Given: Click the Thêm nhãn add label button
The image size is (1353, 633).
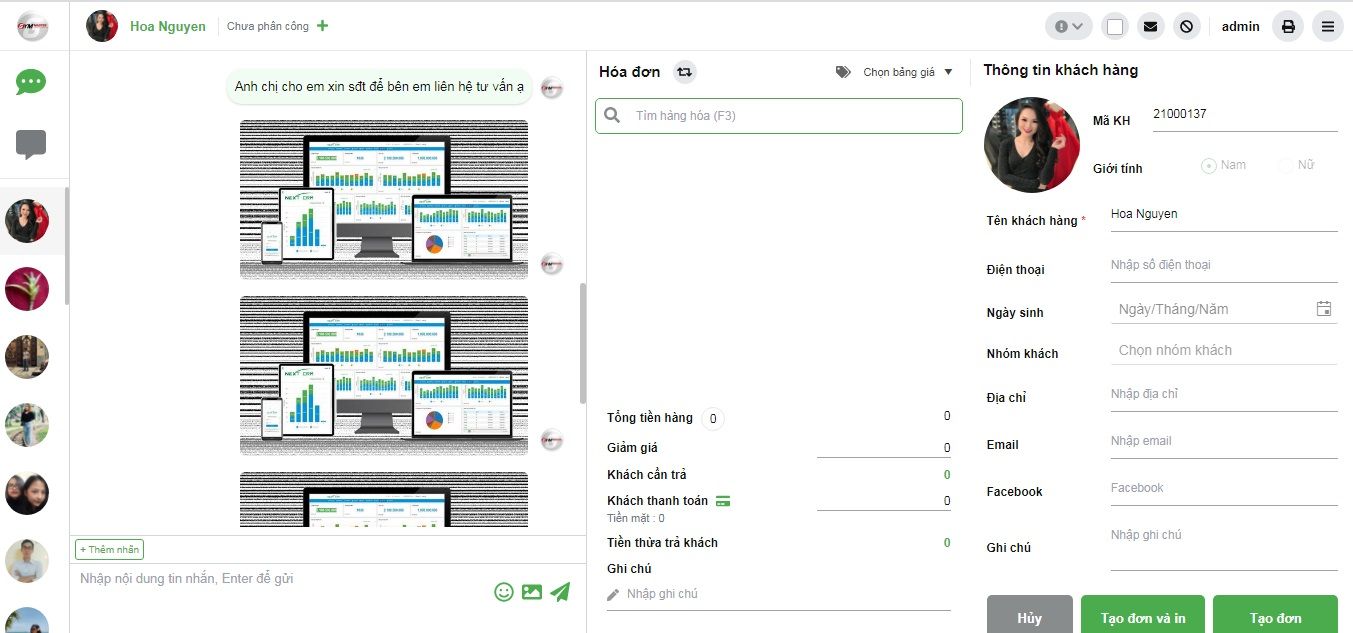Looking at the screenshot, I should (109, 549).
